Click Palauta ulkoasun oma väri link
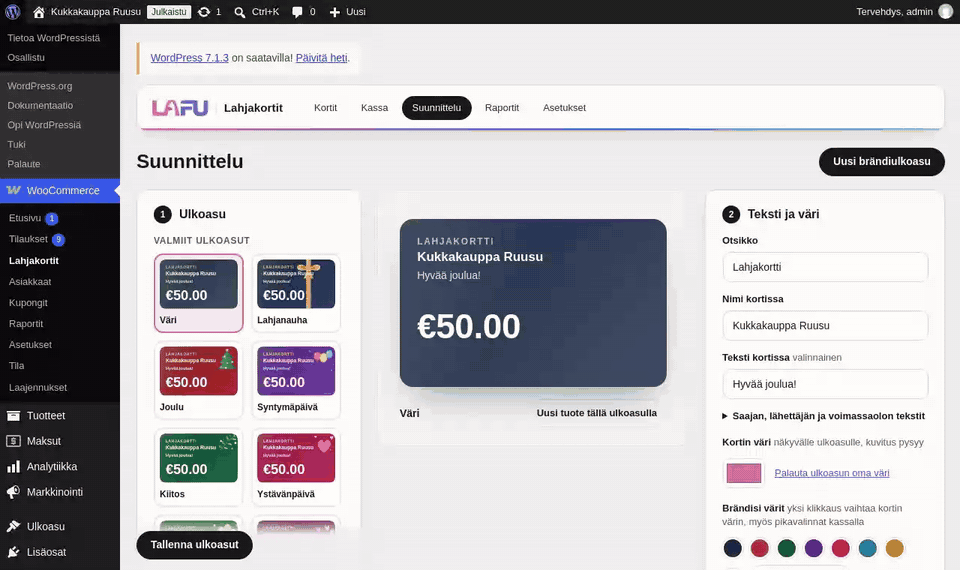960x570 pixels. pyautogui.click(x=831, y=473)
